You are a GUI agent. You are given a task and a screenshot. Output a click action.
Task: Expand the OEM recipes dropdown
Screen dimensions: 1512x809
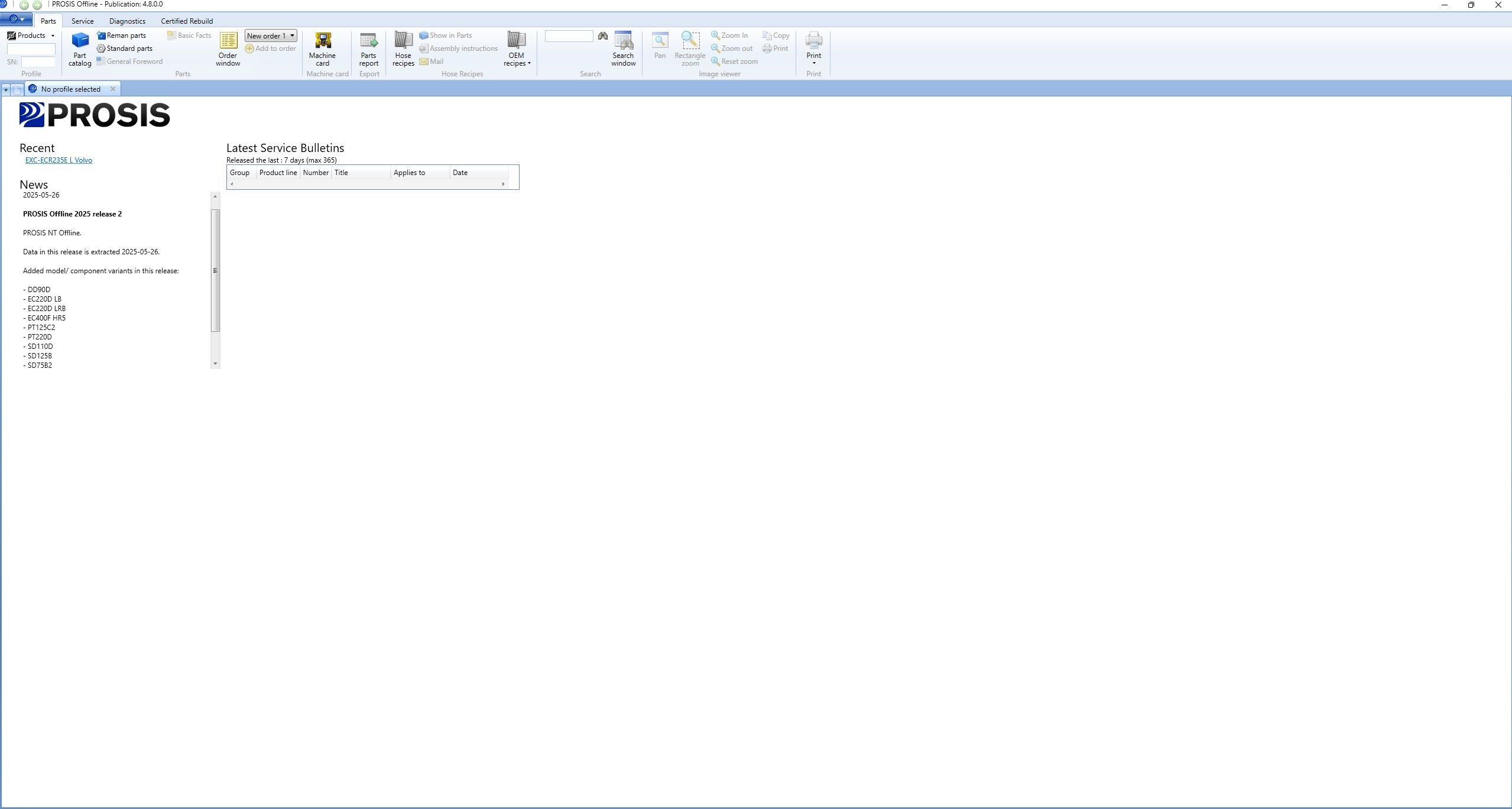tap(517, 49)
